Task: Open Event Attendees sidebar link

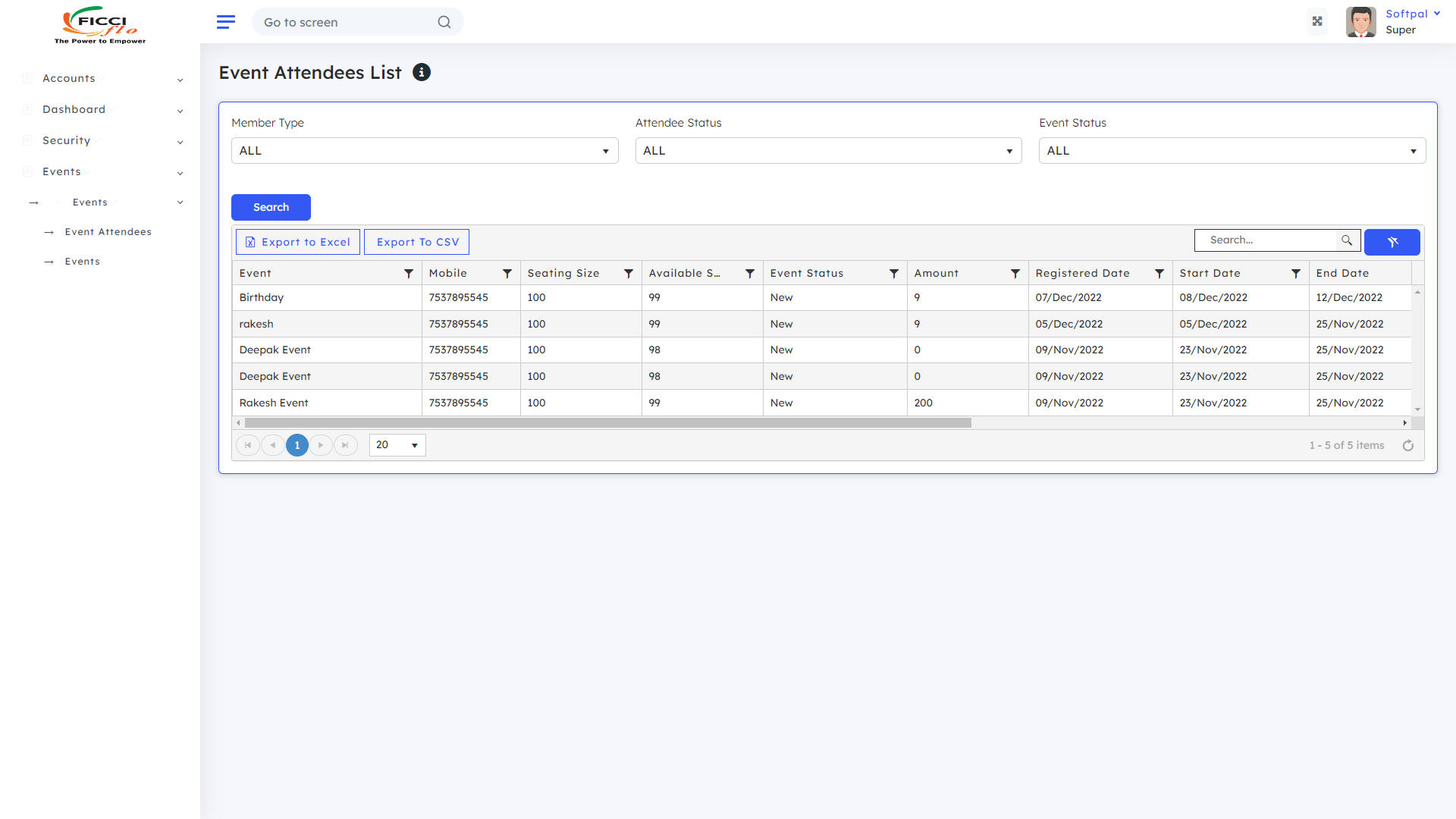Action: click(108, 232)
